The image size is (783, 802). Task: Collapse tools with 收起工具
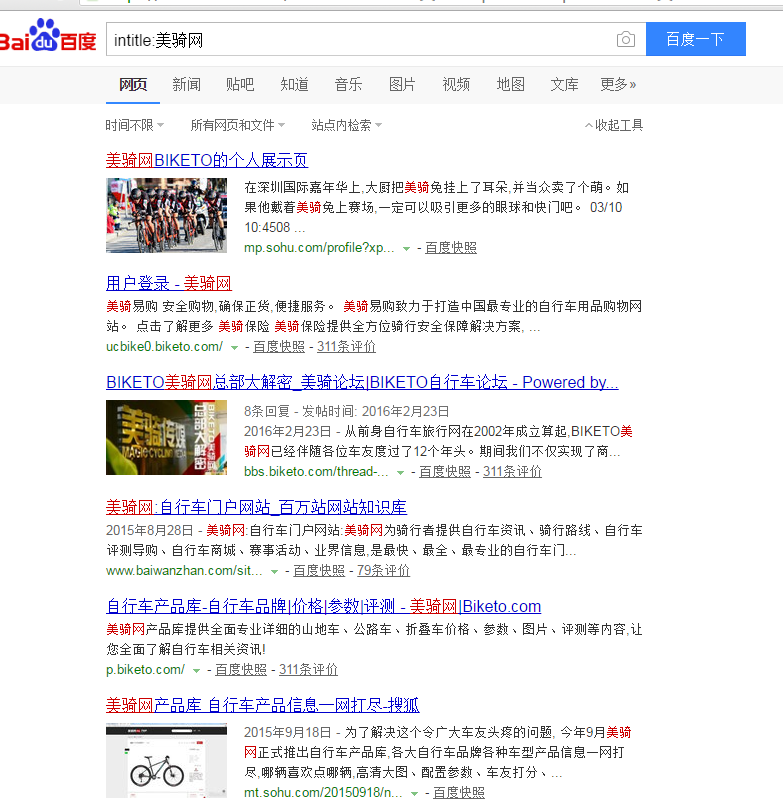pos(614,126)
